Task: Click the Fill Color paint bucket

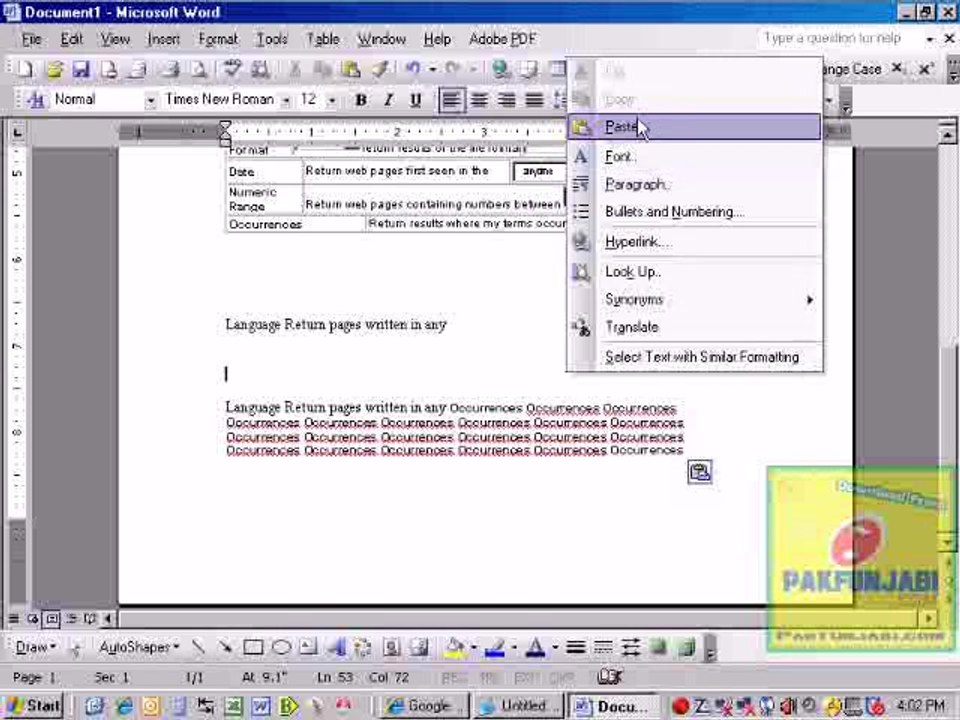Action: point(454,648)
